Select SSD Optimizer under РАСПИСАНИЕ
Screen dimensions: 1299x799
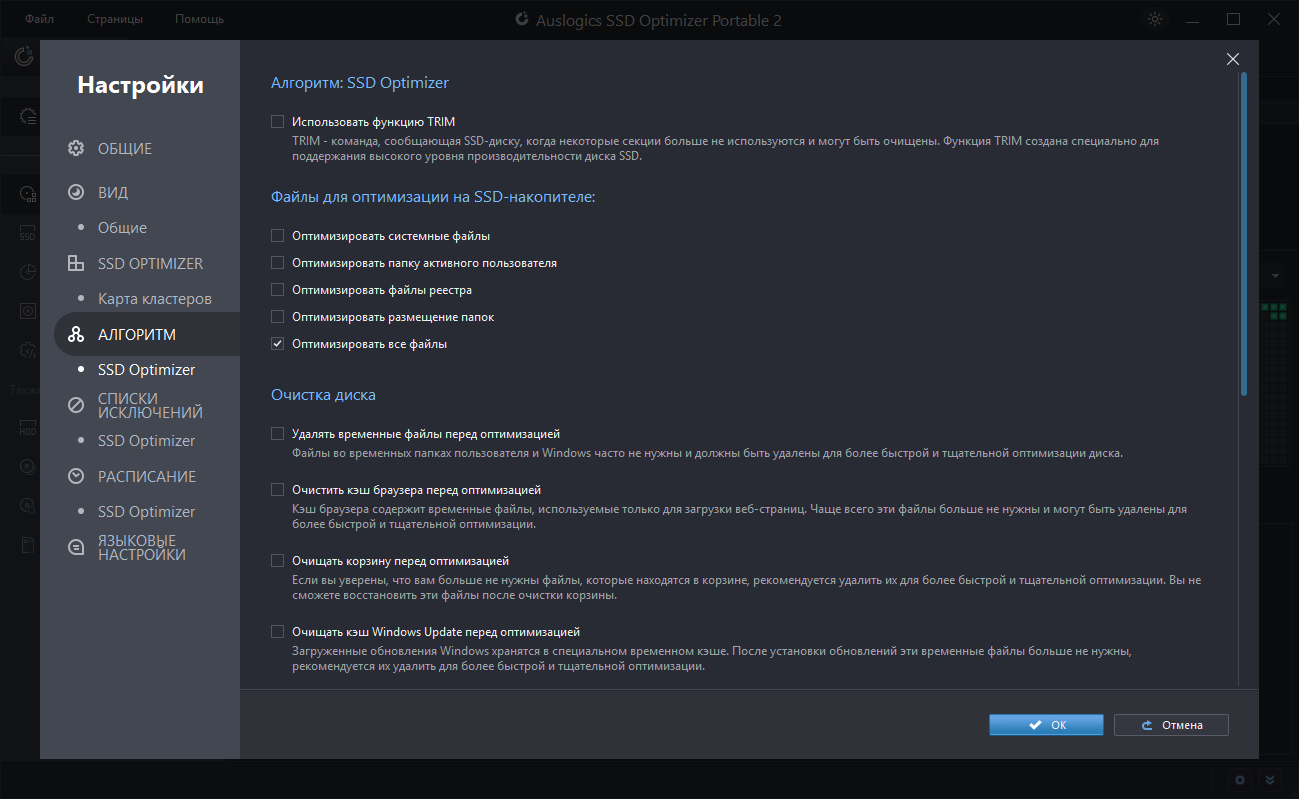[x=146, y=512]
